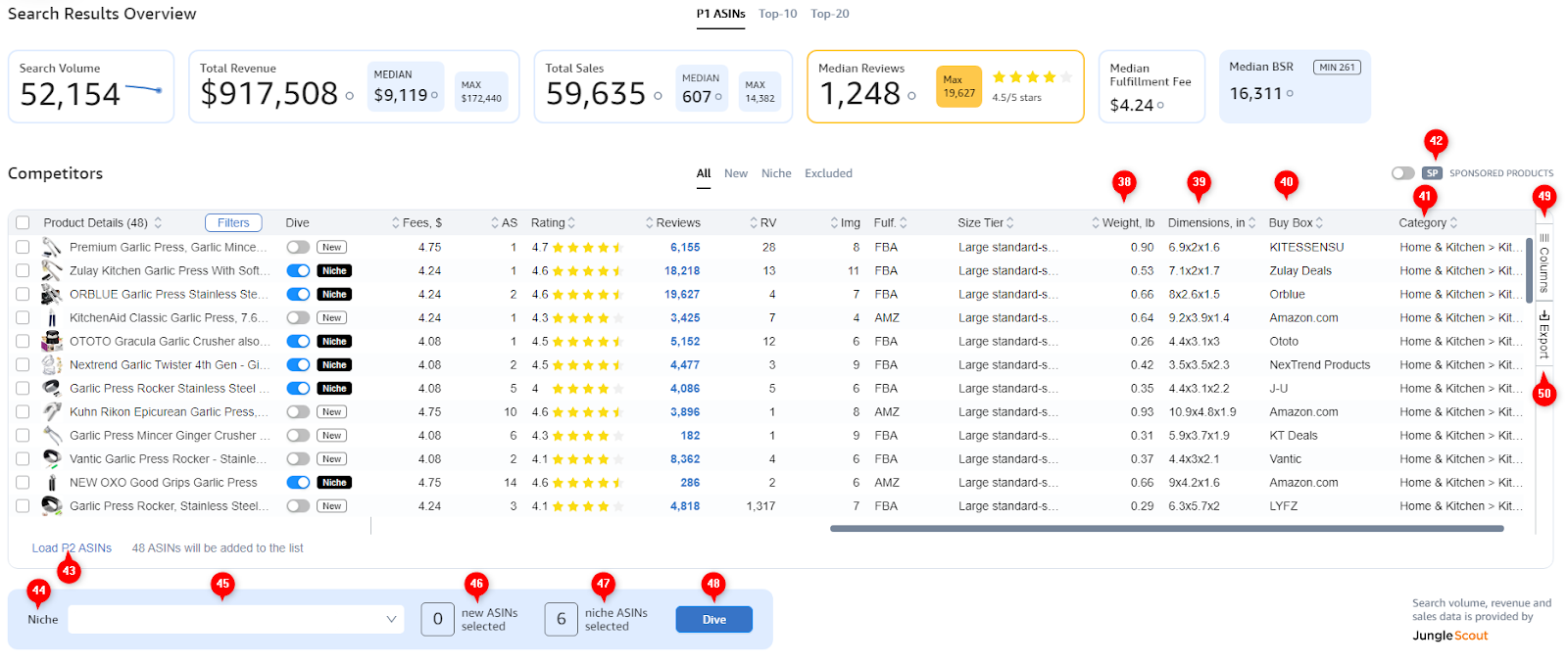The image size is (1568, 663).
Task: Click the blue Dive button
Action: click(x=714, y=620)
